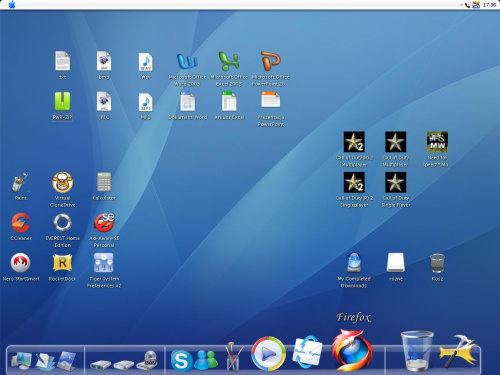This screenshot has height=375, width=500.
Task: Launch Microsoft Office PowerPoint shortcut
Action: pos(271,61)
